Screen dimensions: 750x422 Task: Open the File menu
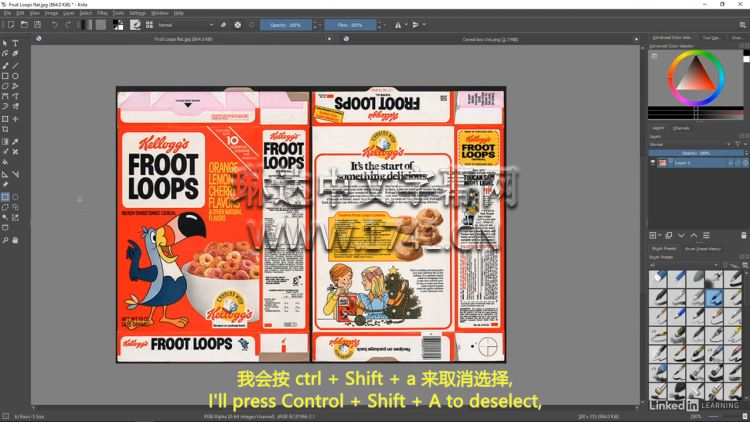pos(7,13)
